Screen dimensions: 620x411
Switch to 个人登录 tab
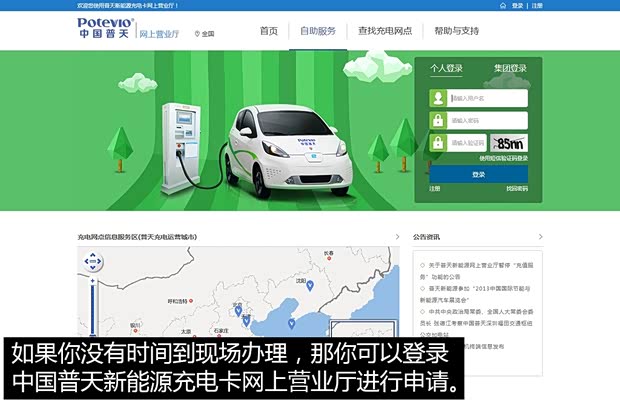(x=446, y=68)
